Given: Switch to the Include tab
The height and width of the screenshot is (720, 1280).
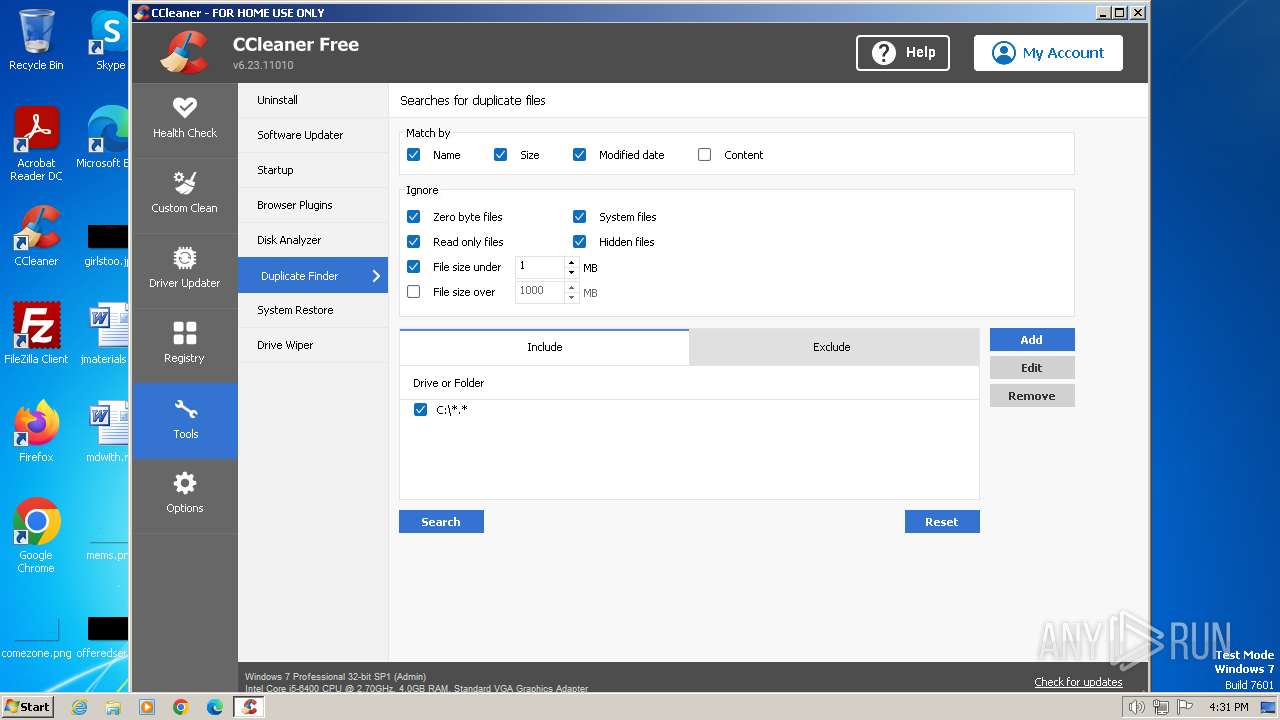Looking at the screenshot, I should coord(544,347).
